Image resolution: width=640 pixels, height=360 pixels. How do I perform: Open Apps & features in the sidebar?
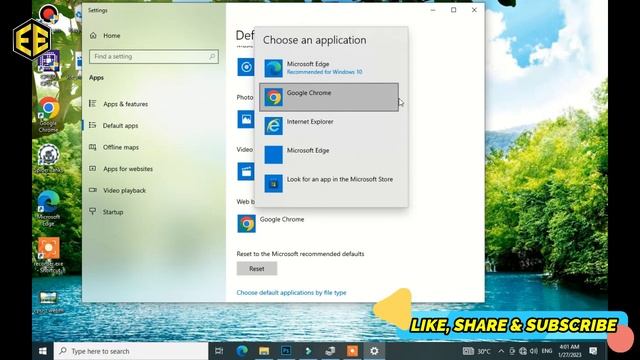(x=125, y=104)
